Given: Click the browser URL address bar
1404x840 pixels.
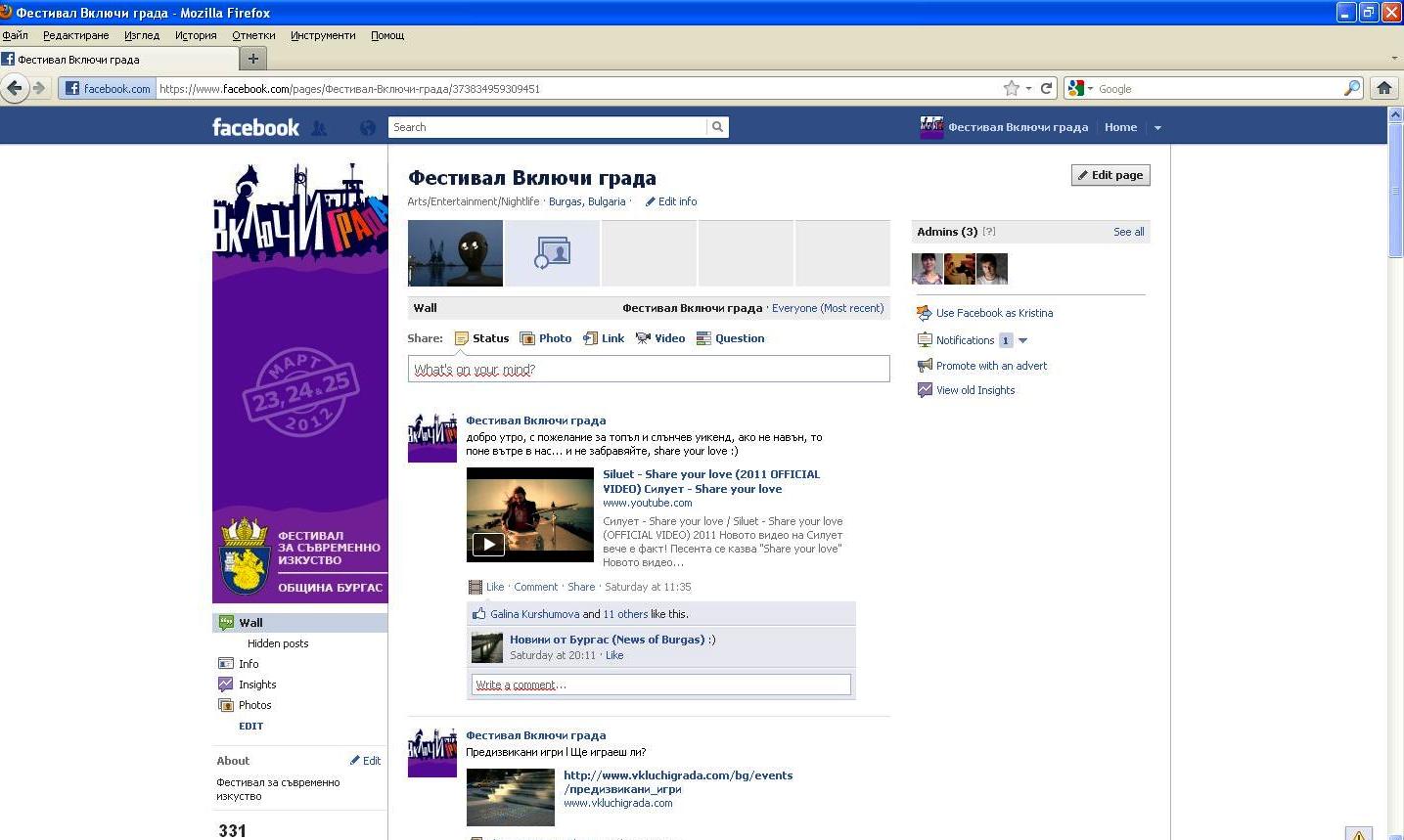Looking at the screenshot, I should click(577, 88).
